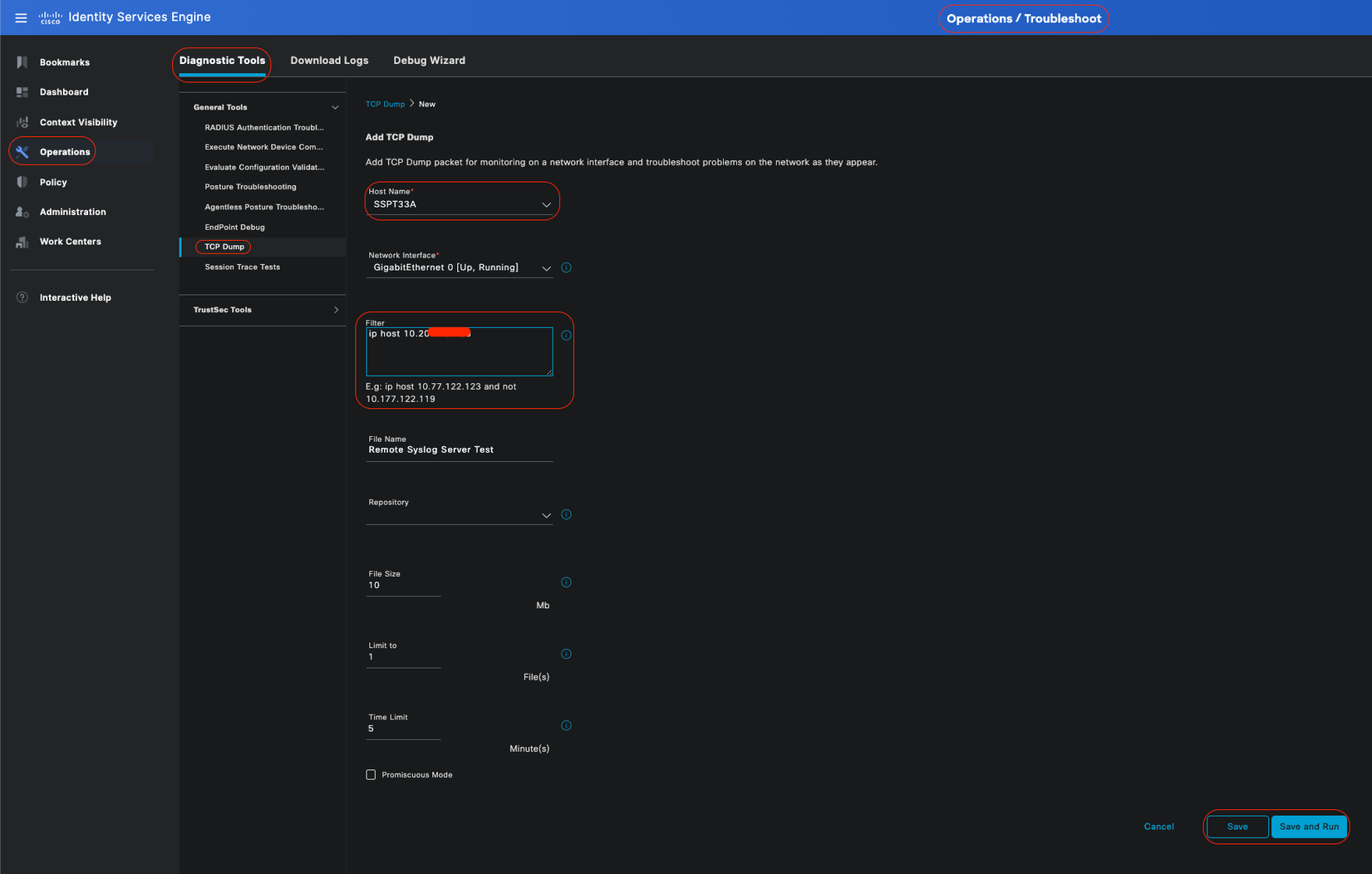This screenshot has height=874, width=1372.
Task: Show info tooltip for Filter field
Action: coord(566,336)
